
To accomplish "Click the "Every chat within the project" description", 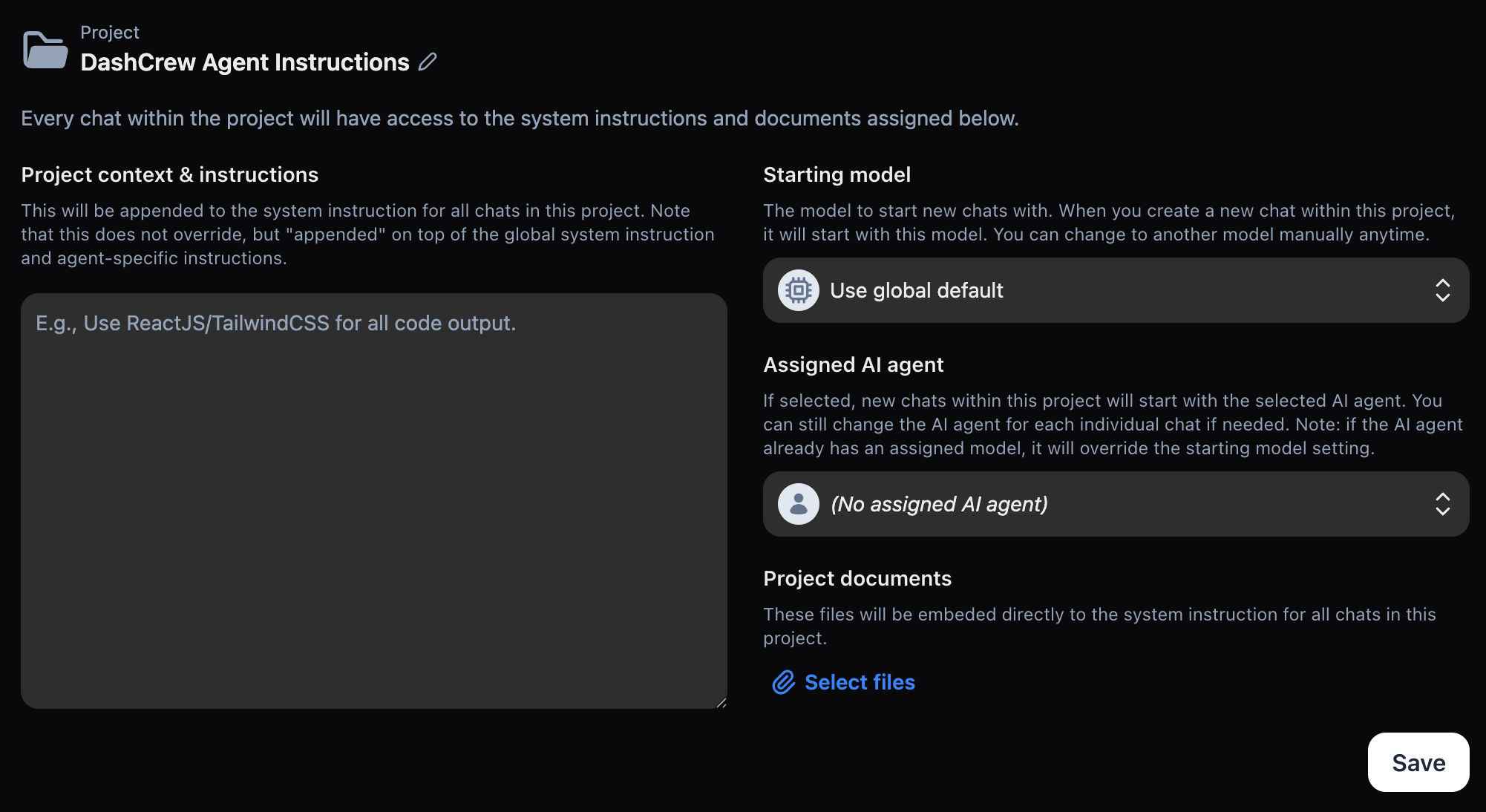I will click(x=520, y=118).
